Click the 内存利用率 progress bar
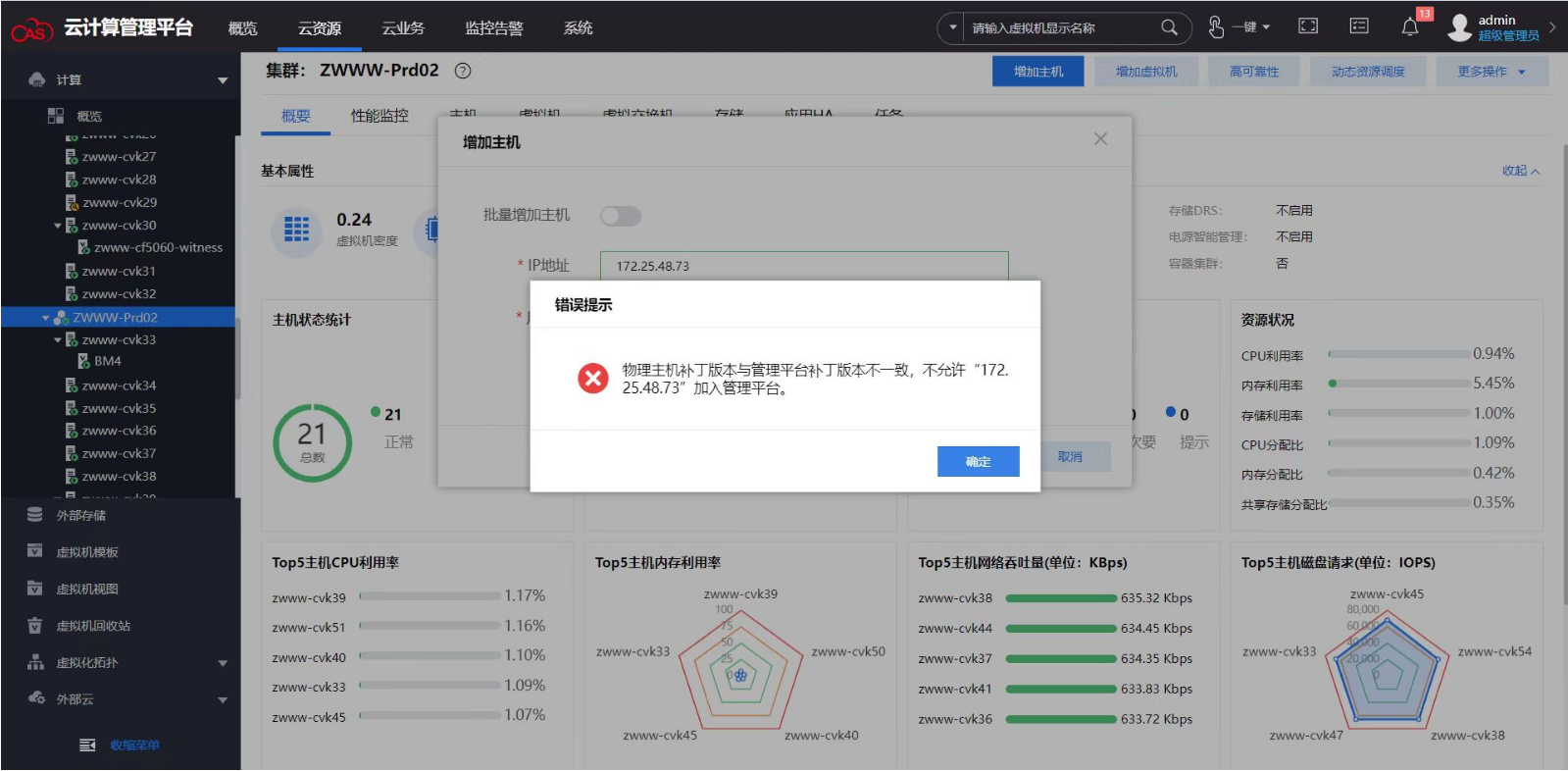 (x=1399, y=384)
